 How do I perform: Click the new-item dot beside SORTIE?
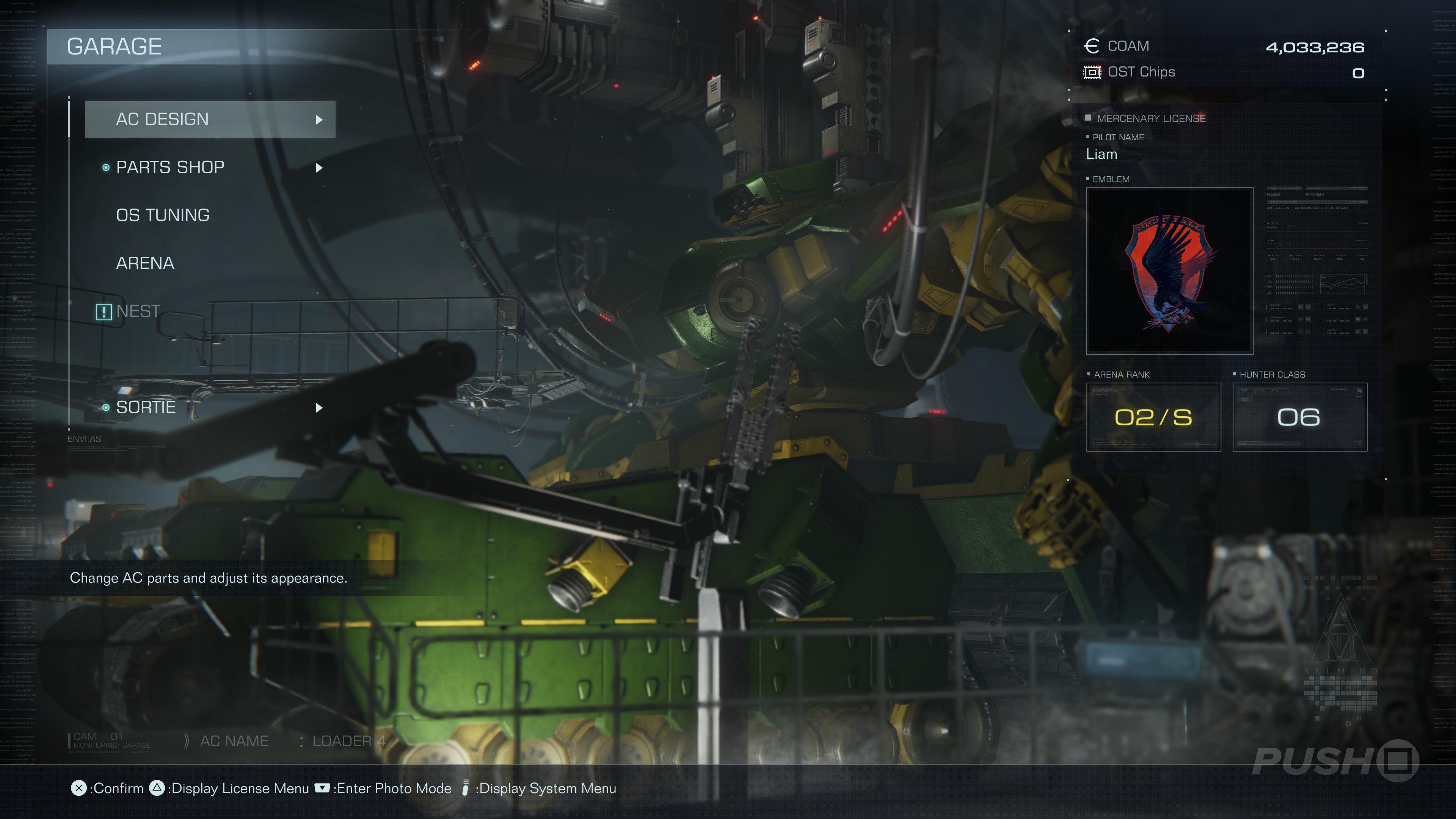click(106, 408)
